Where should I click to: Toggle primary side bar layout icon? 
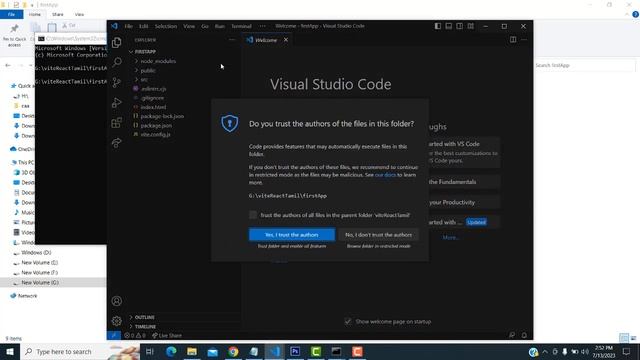click(x=438, y=26)
